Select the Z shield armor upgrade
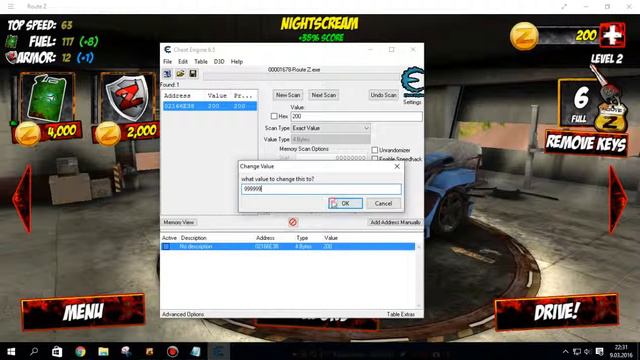This screenshot has width=640, height=360. (x=127, y=98)
